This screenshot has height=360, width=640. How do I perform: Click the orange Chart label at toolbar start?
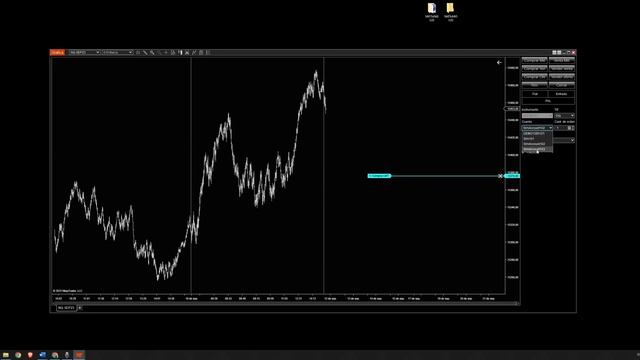pyautogui.click(x=57, y=52)
